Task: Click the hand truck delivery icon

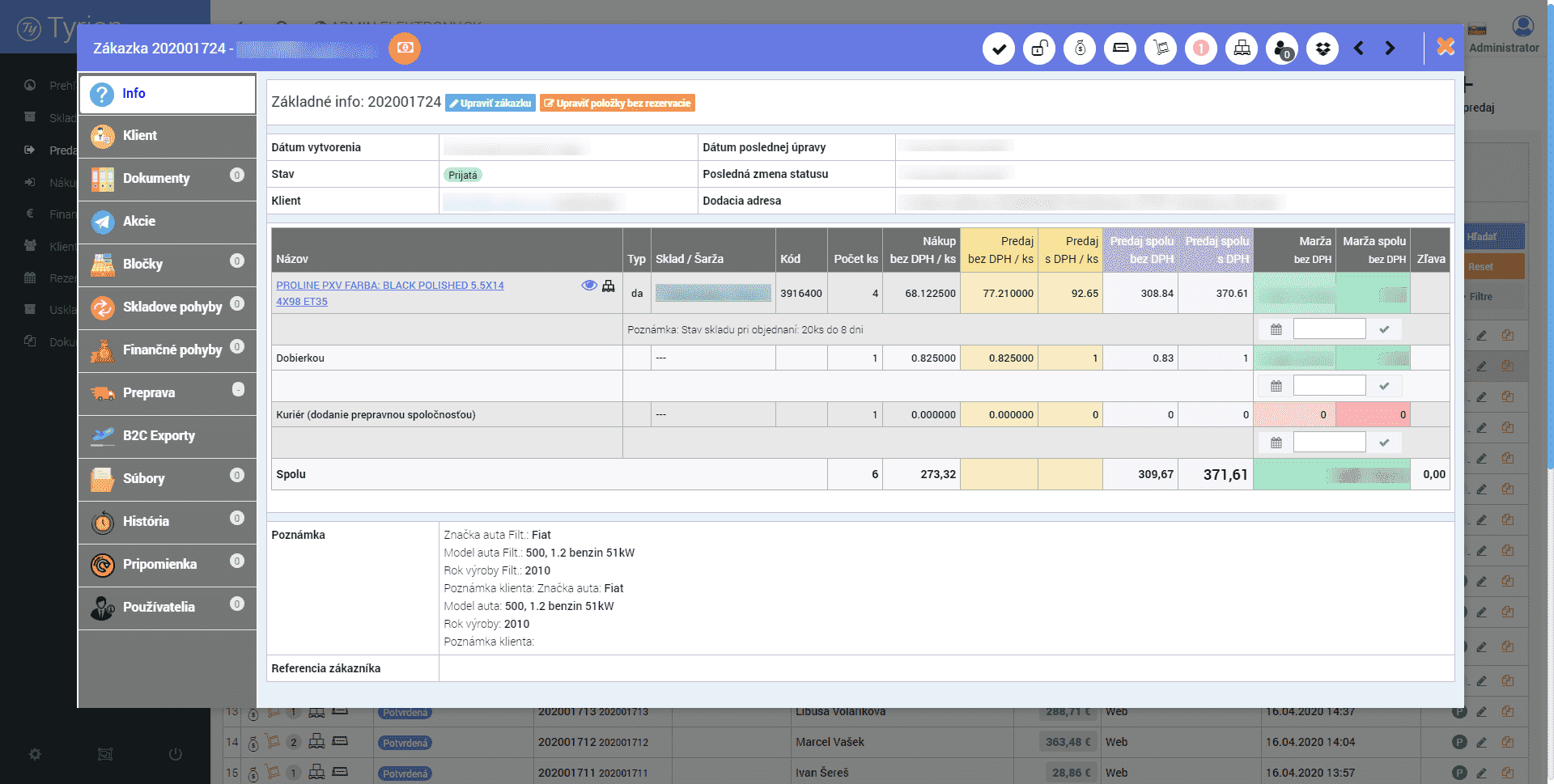Action: tap(1161, 49)
